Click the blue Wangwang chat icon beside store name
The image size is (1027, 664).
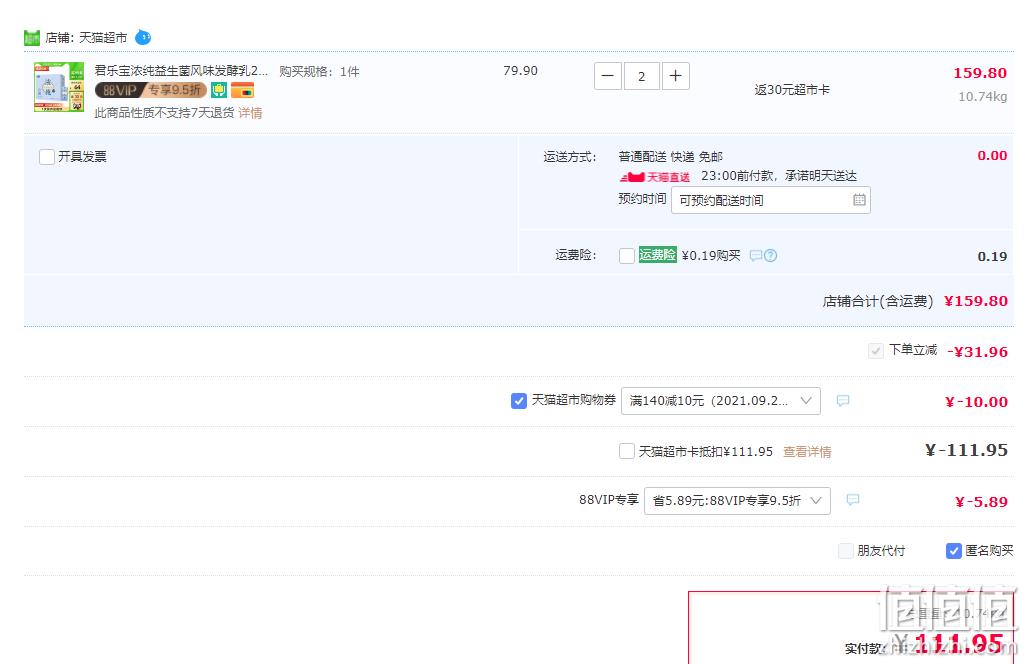point(143,37)
